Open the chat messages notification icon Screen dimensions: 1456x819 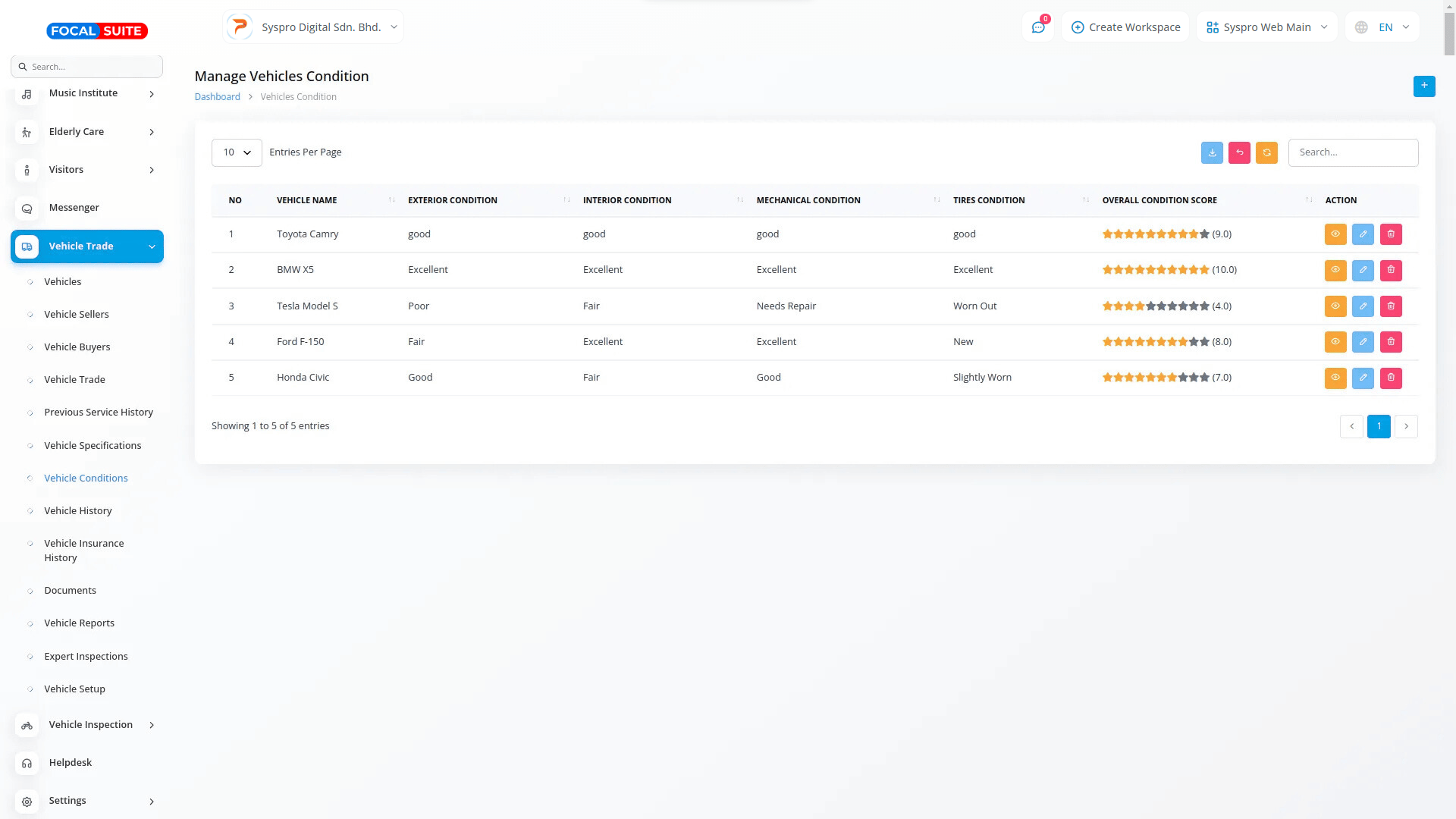pyautogui.click(x=1038, y=27)
